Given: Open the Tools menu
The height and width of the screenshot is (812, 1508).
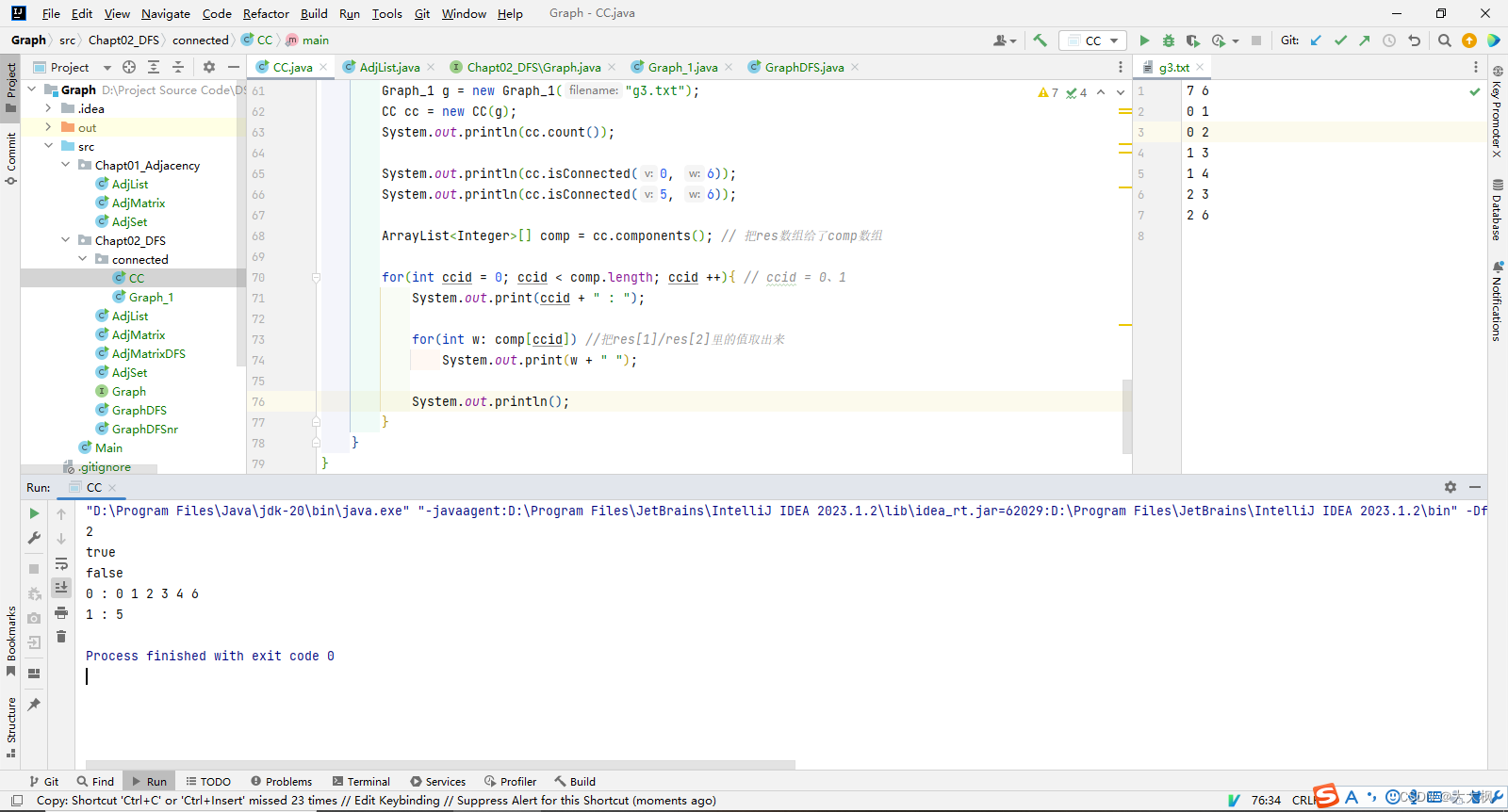Looking at the screenshot, I should pos(386,13).
